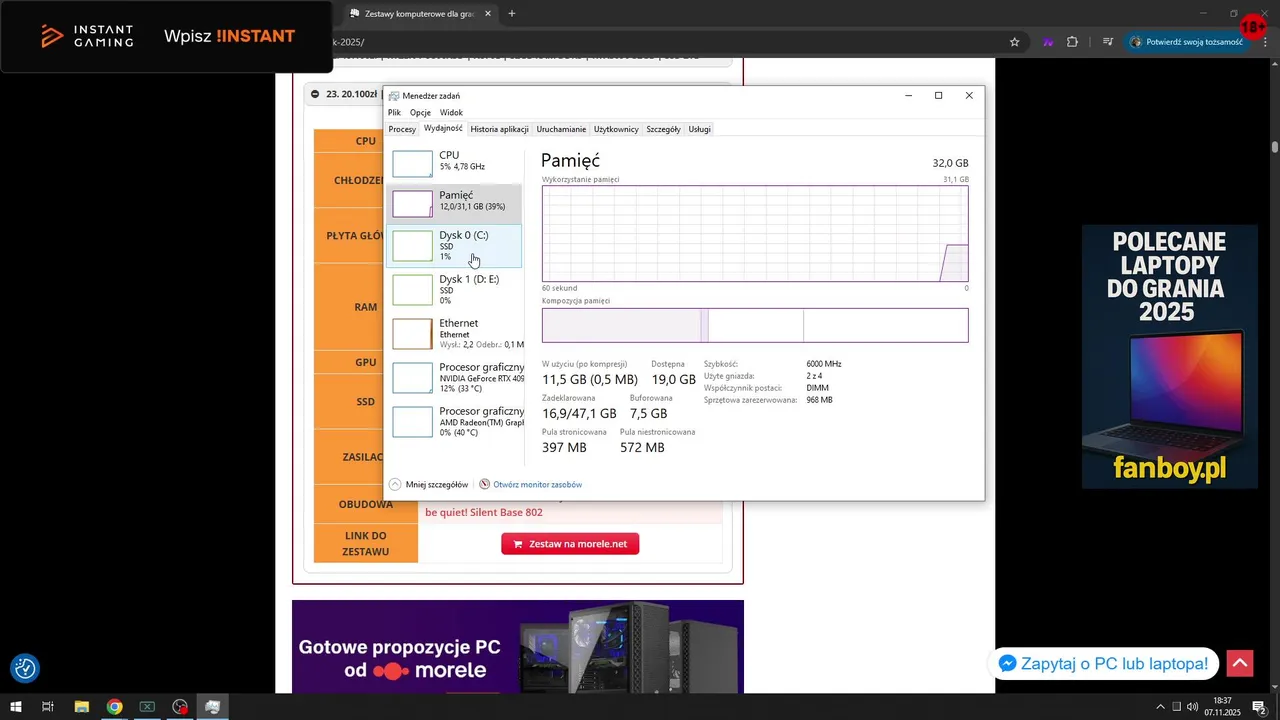Click Potwierdź swoją tożsamość profile button
The width and height of the screenshot is (1280, 720).
pyautogui.click(x=1187, y=42)
